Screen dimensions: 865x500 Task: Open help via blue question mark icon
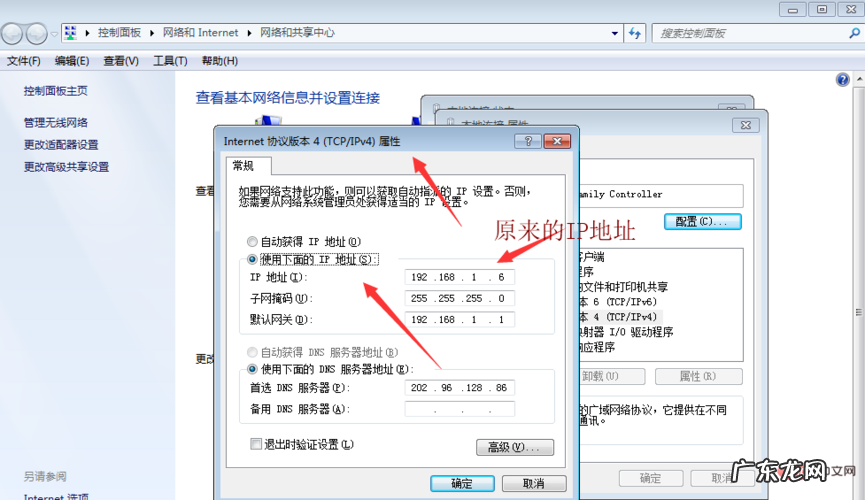(x=842, y=80)
